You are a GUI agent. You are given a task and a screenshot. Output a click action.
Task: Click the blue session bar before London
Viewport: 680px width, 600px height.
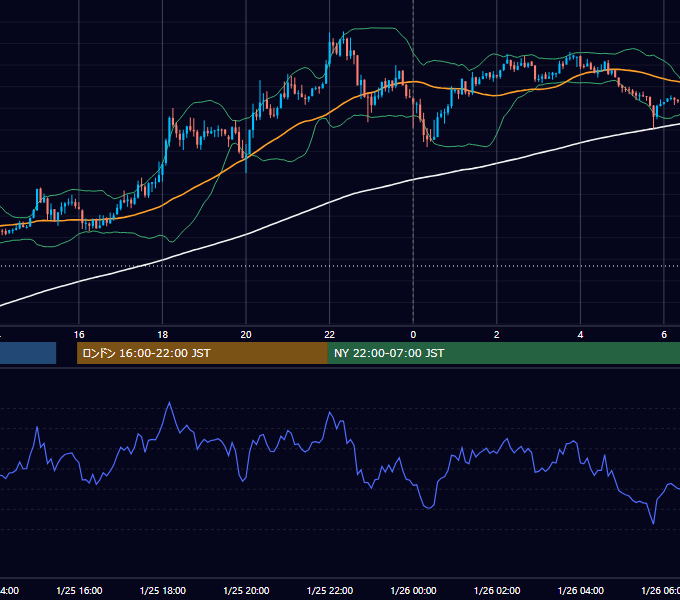tap(28, 353)
